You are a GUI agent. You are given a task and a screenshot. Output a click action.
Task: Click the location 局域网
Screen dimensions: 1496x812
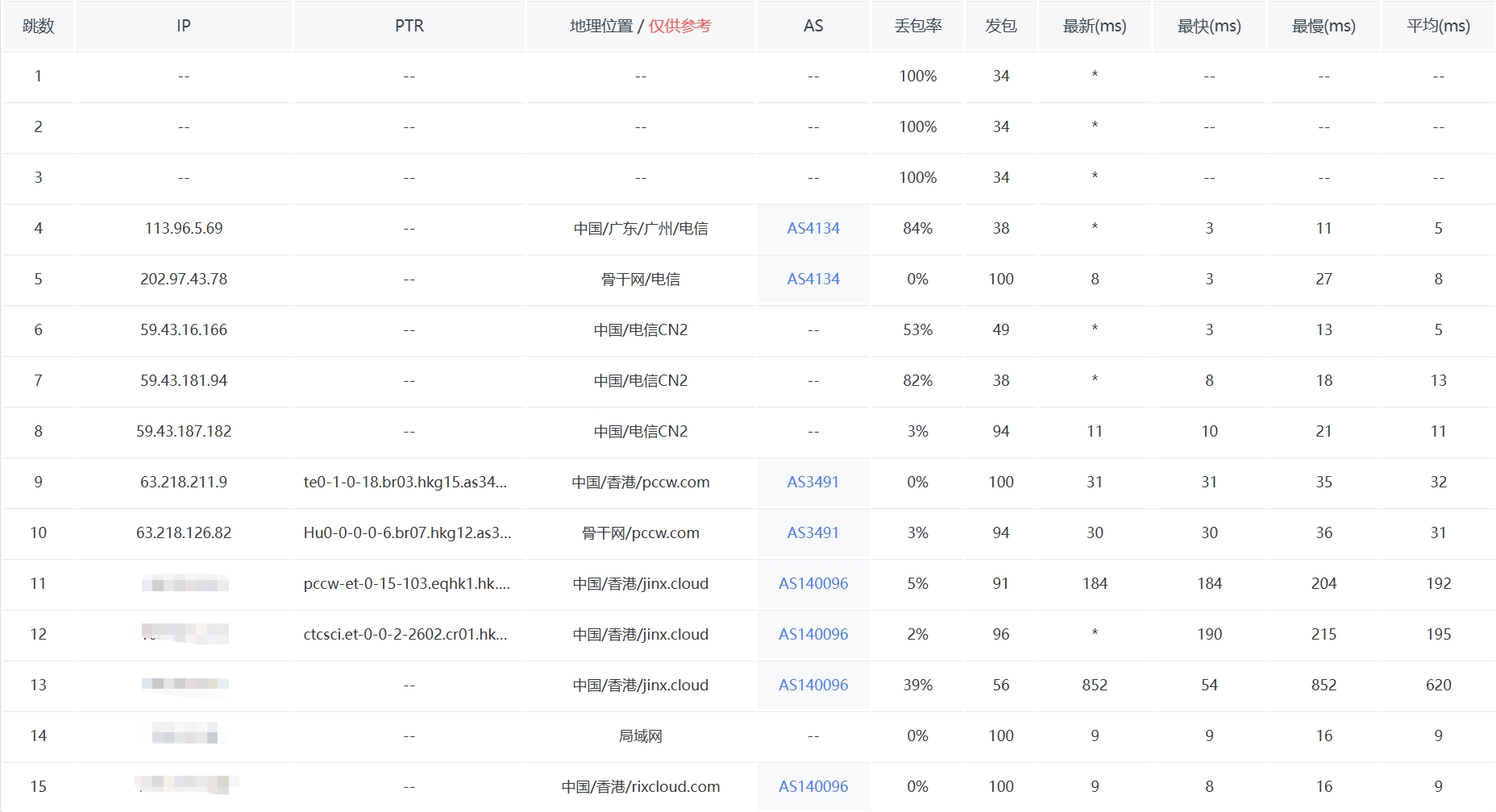641,735
